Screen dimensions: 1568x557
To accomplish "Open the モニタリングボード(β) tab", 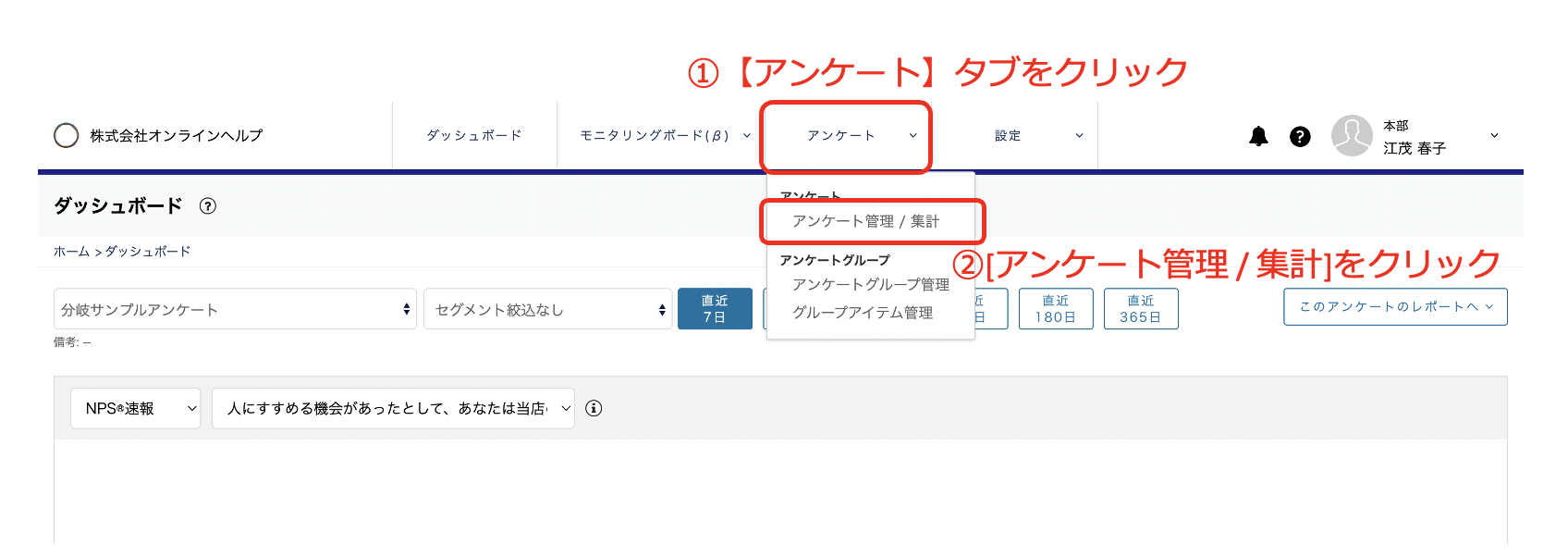I will [x=656, y=136].
